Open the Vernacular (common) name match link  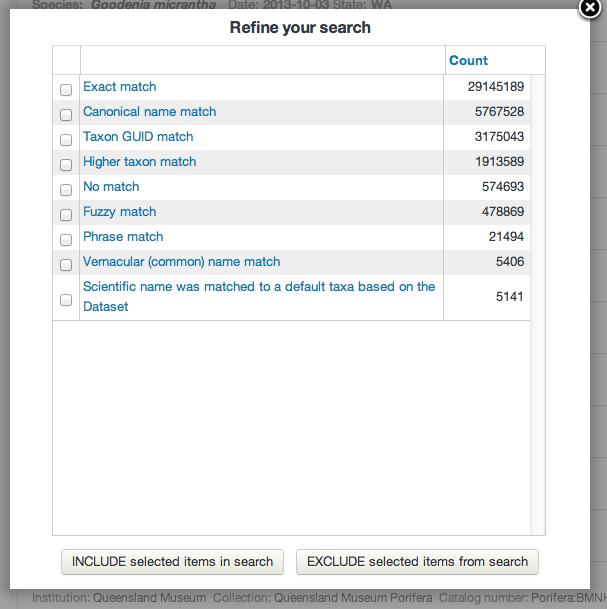point(182,262)
